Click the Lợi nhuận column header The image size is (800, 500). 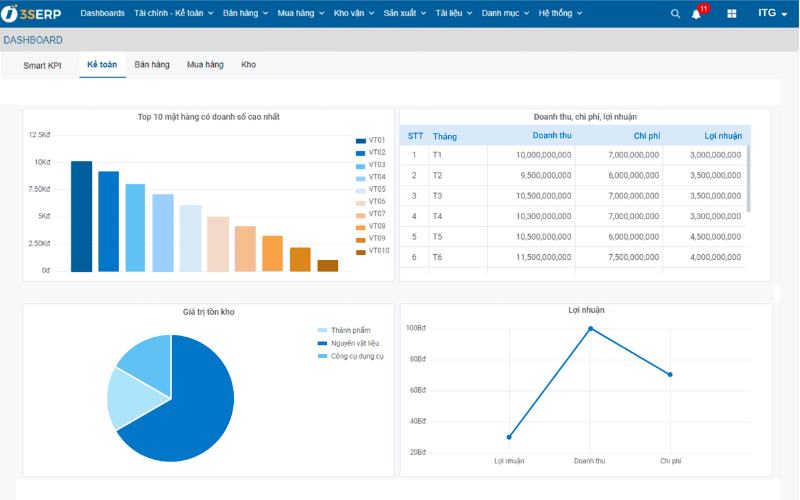723,136
